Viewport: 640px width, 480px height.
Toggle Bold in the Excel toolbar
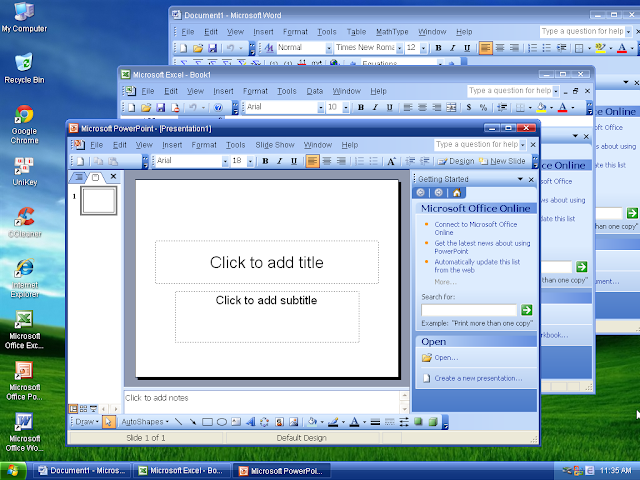[361, 107]
